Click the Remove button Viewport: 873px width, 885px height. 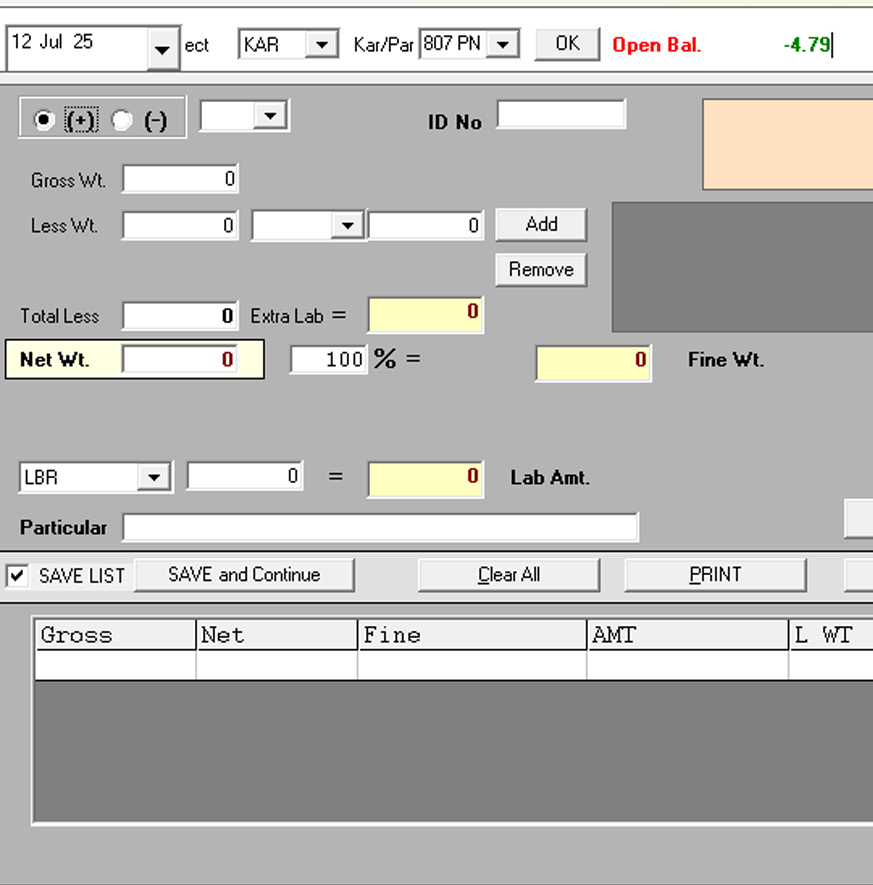point(541,270)
